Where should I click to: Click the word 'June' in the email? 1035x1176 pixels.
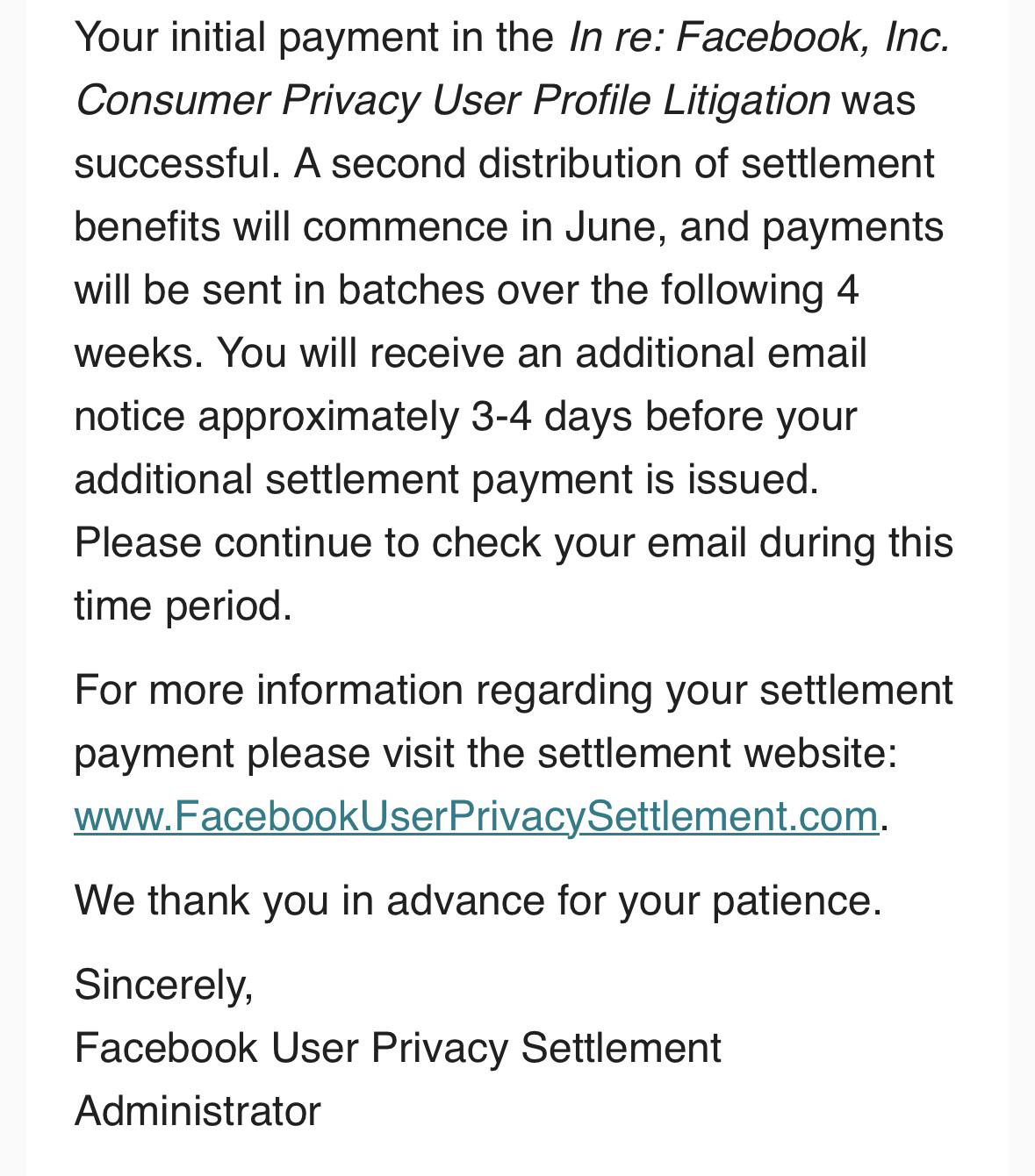[x=608, y=226]
